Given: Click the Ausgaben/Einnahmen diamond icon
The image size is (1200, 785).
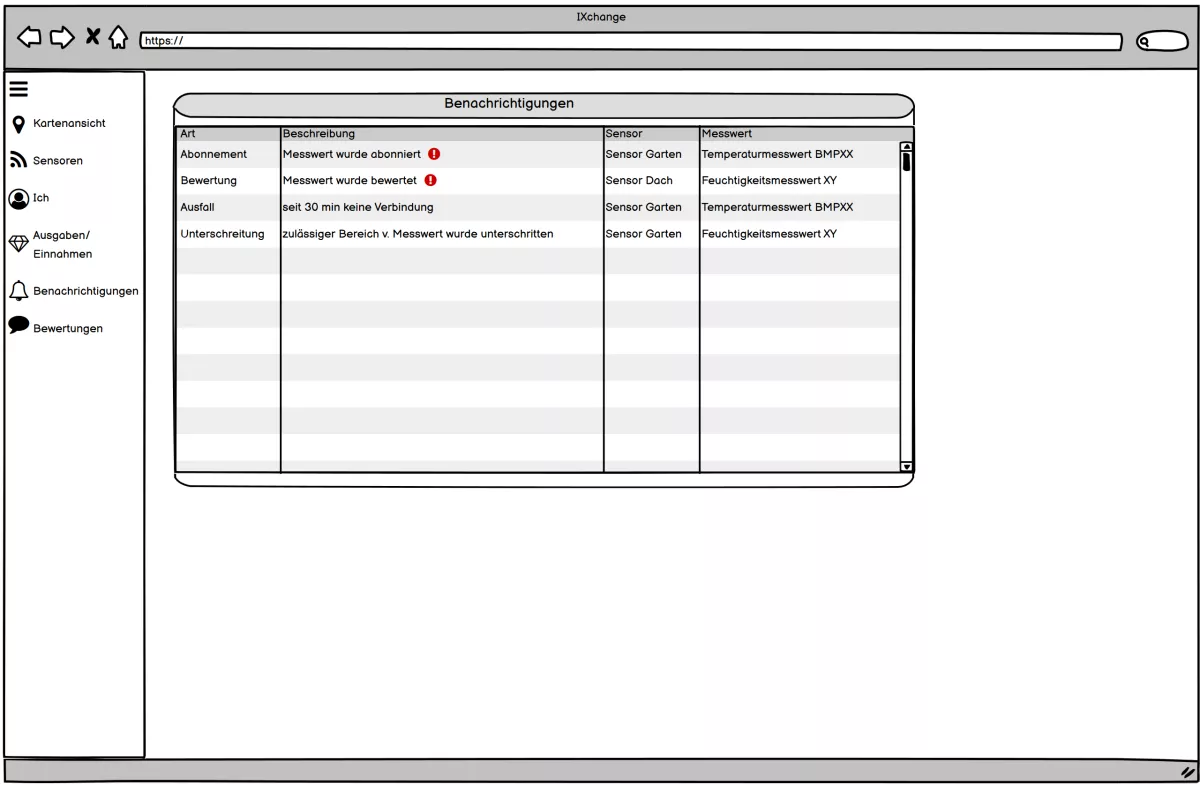Looking at the screenshot, I should 18,244.
